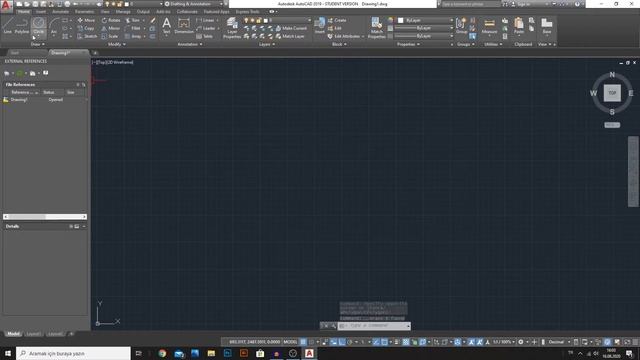Click the Group tool
This screenshot has height=360, width=640.
(x=462, y=25)
